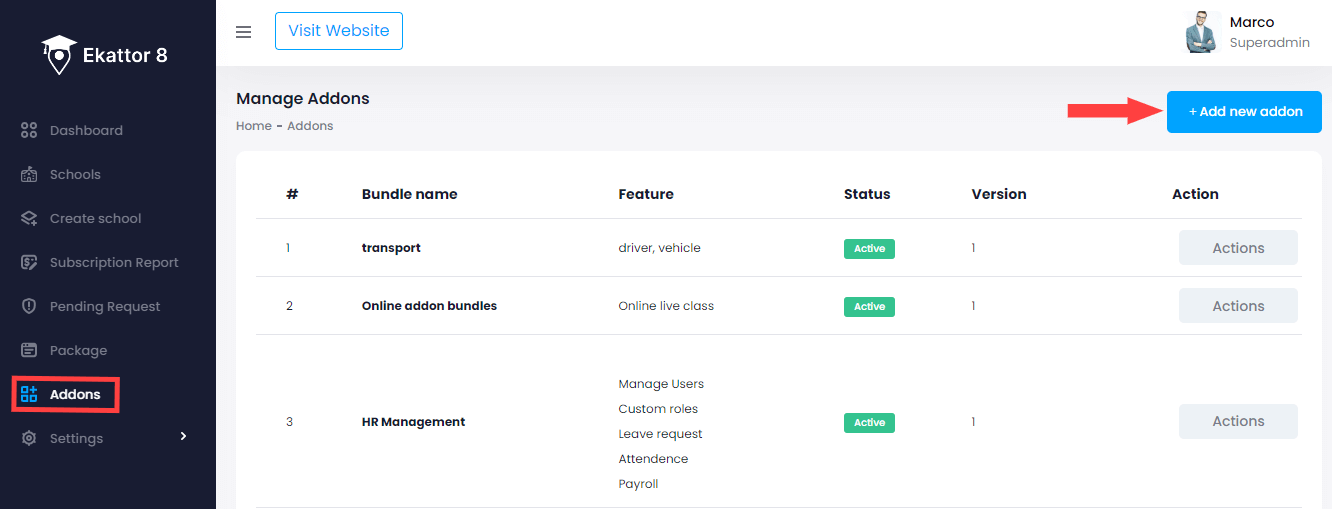Viewport: 1332px width, 509px height.
Task: Click the Settings gear icon
Action: [x=29, y=439]
